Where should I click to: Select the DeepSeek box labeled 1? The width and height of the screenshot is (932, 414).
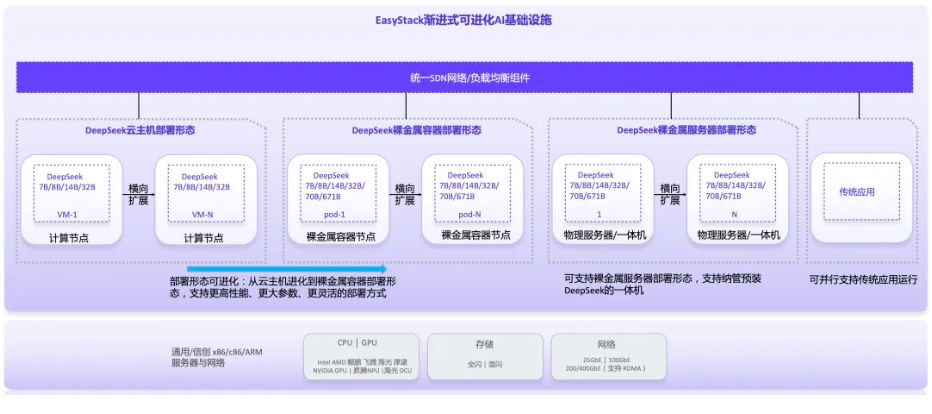(x=603, y=194)
